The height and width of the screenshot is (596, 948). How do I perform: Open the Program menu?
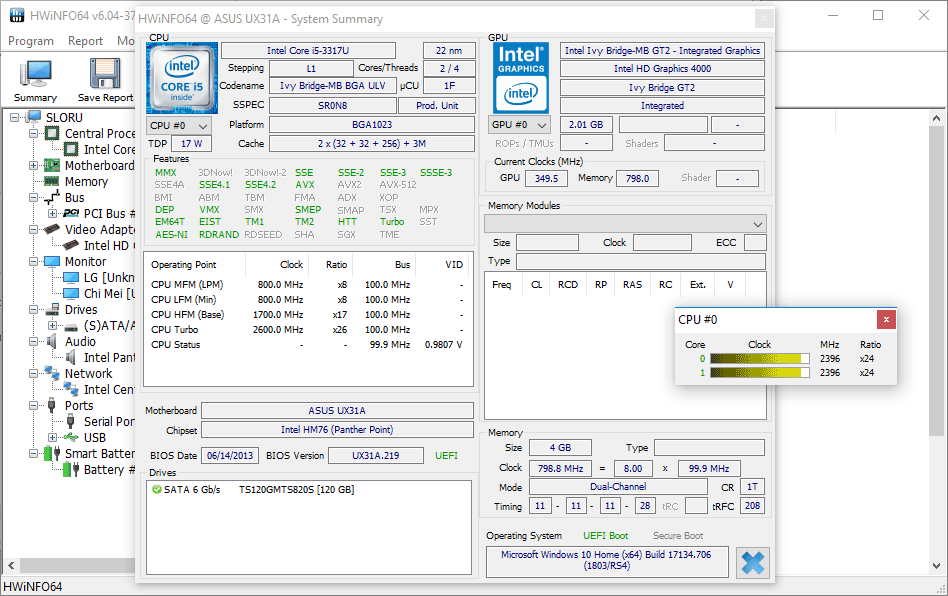(31, 40)
